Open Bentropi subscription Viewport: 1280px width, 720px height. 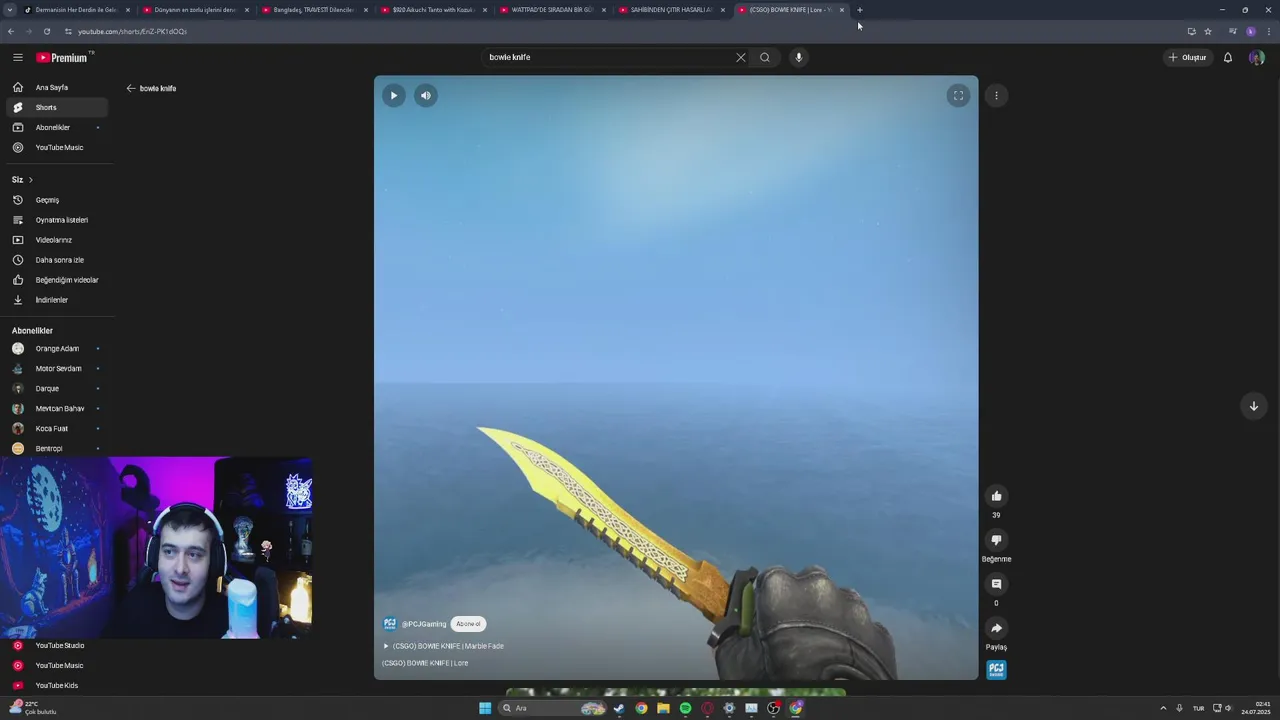pyautogui.click(x=57, y=448)
